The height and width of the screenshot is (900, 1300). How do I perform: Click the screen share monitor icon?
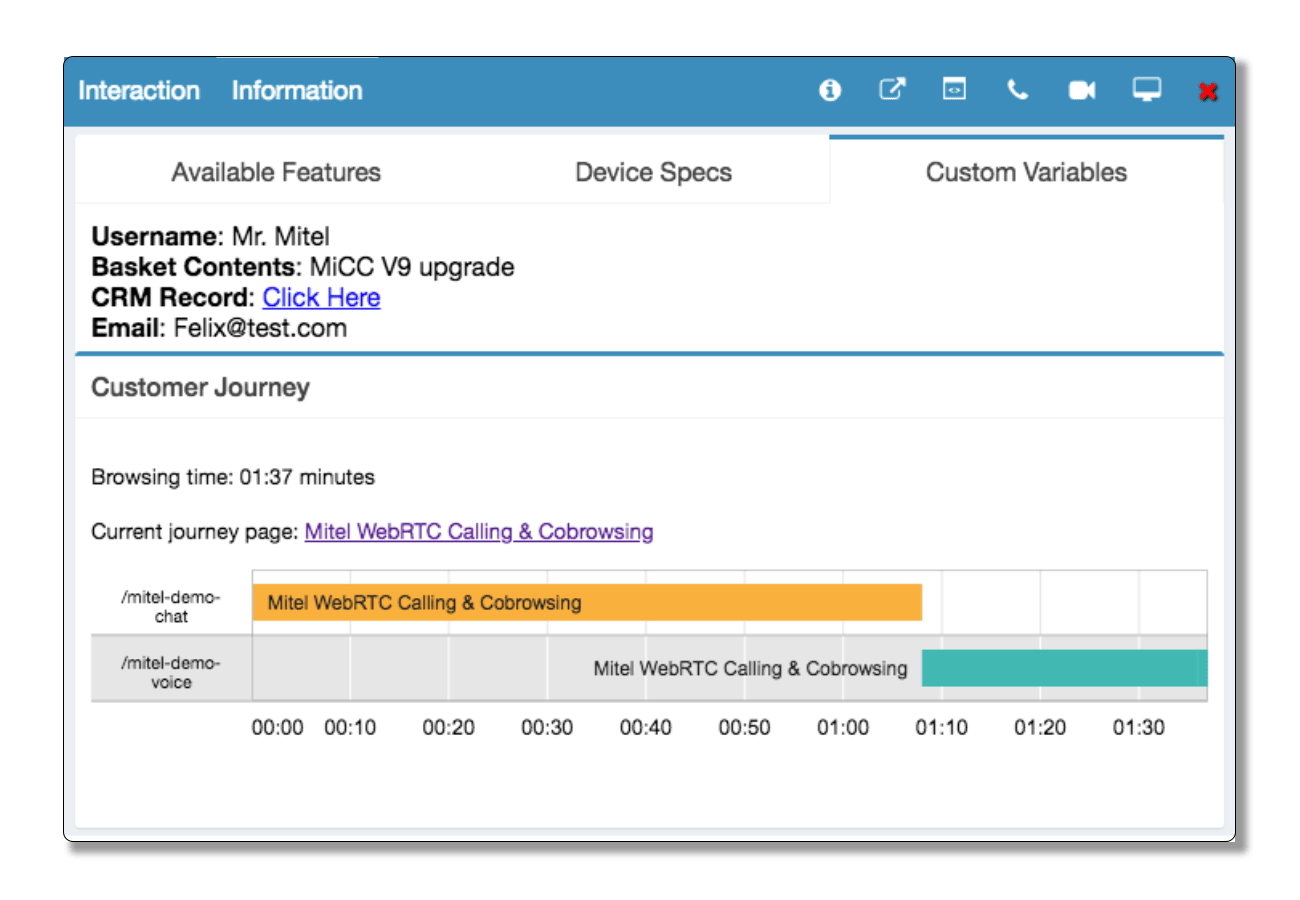coord(1146,90)
